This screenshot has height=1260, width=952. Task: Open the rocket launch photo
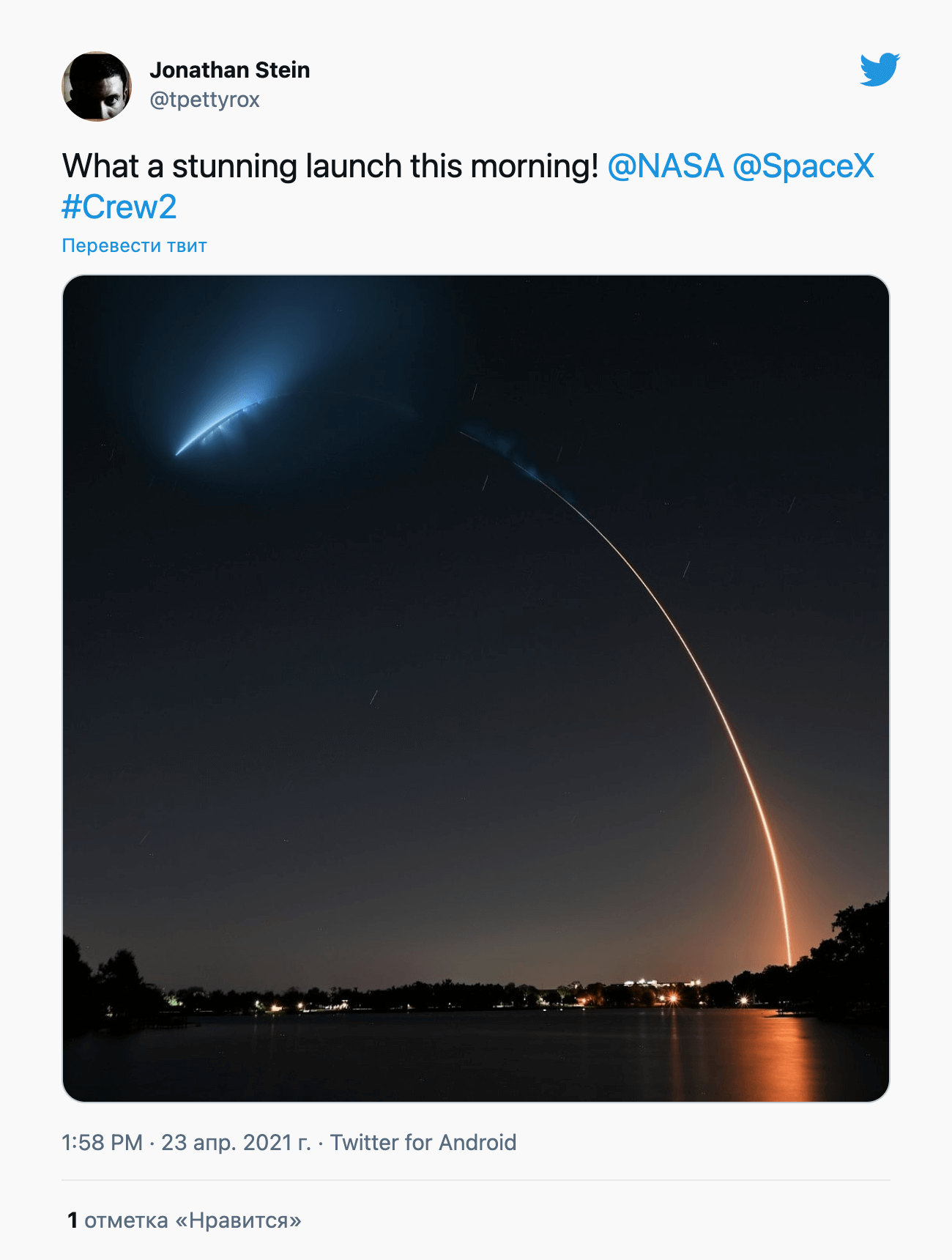pos(476,689)
